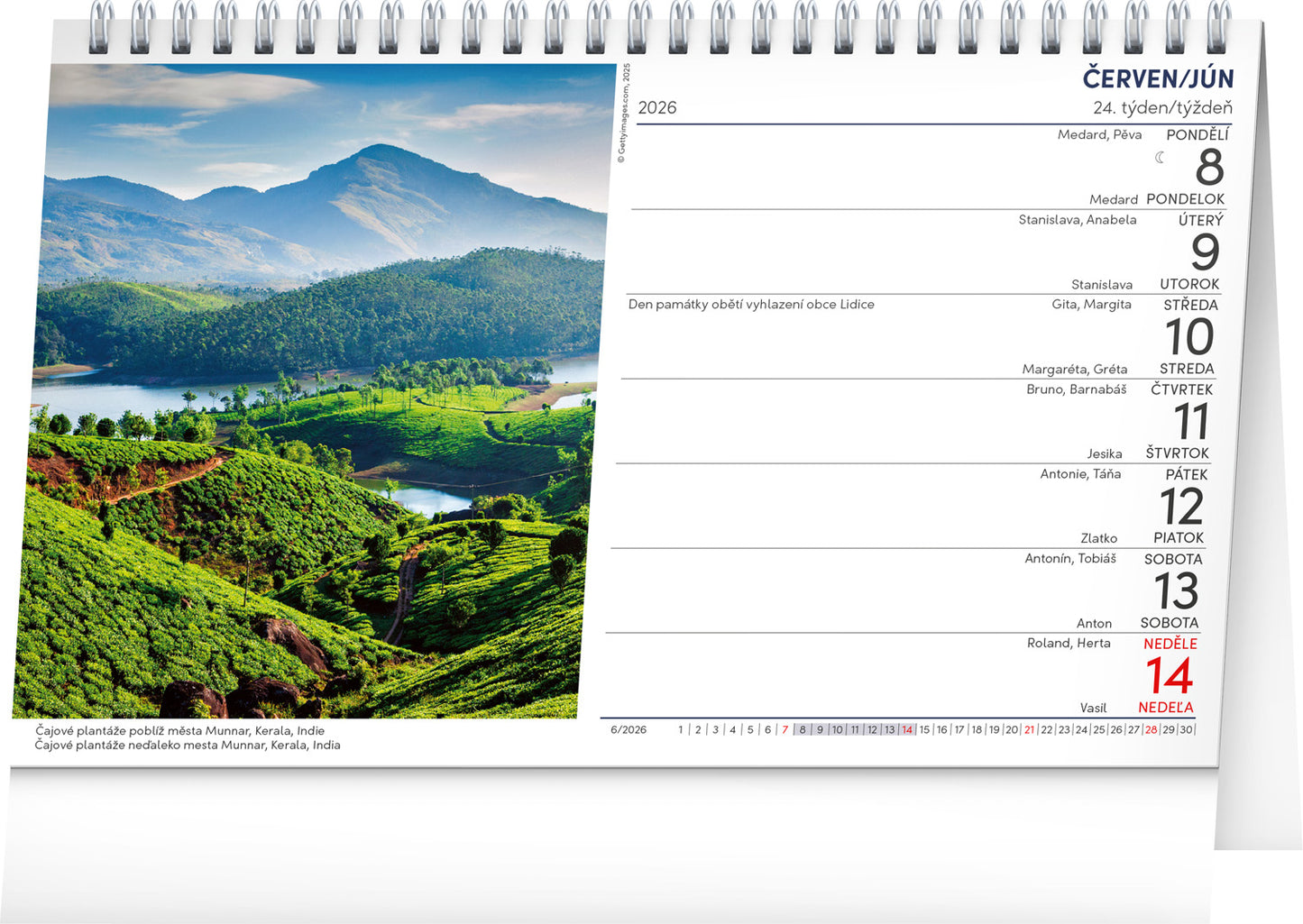
Task: Select the large Thursday date 11
Action: [x=1191, y=422]
